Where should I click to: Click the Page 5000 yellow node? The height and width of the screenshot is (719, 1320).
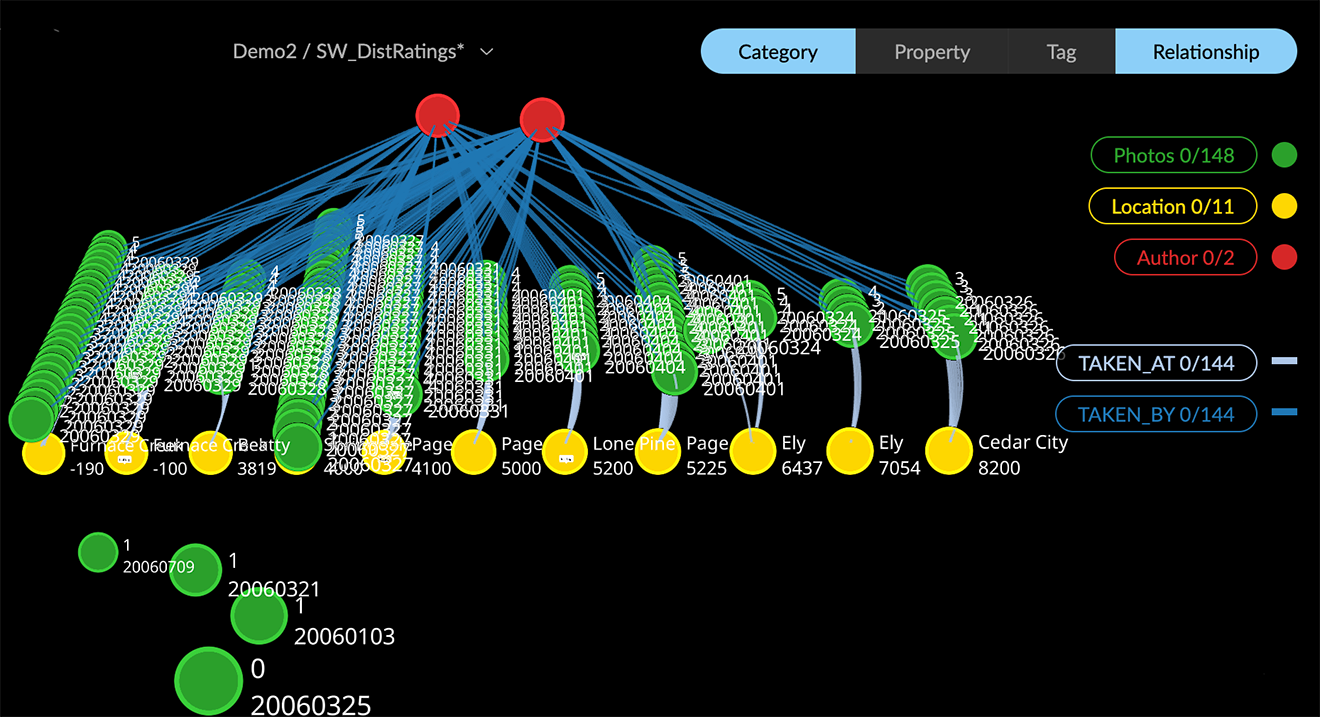coord(473,453)
